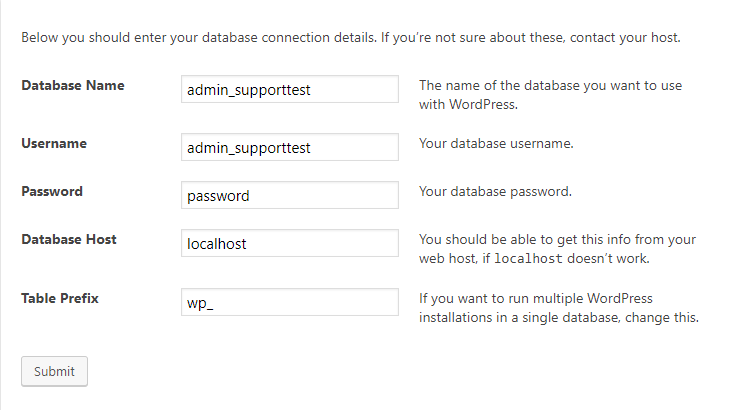Click 'If you want to run multiple WordPress' text

click(x=536, y=298)
